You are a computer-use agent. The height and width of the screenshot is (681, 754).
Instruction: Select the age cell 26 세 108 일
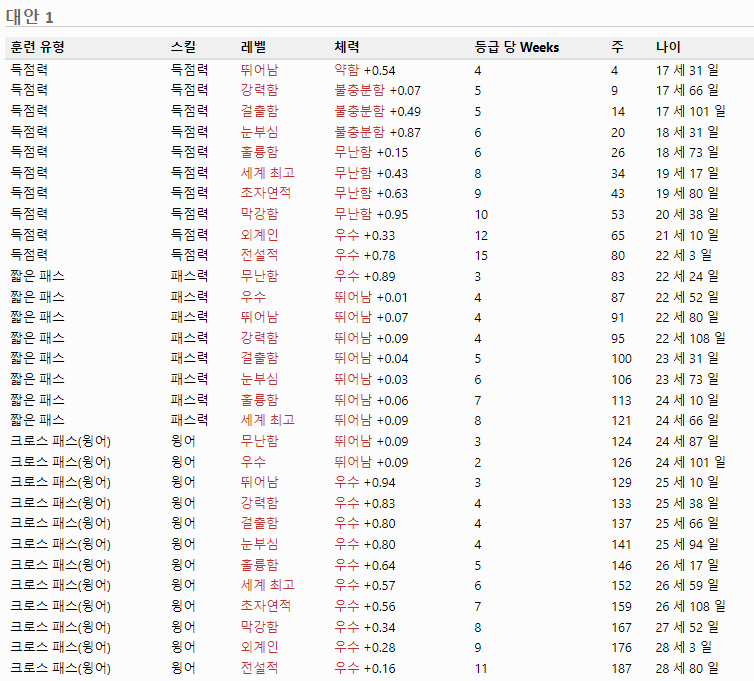(x=691, y=606)
